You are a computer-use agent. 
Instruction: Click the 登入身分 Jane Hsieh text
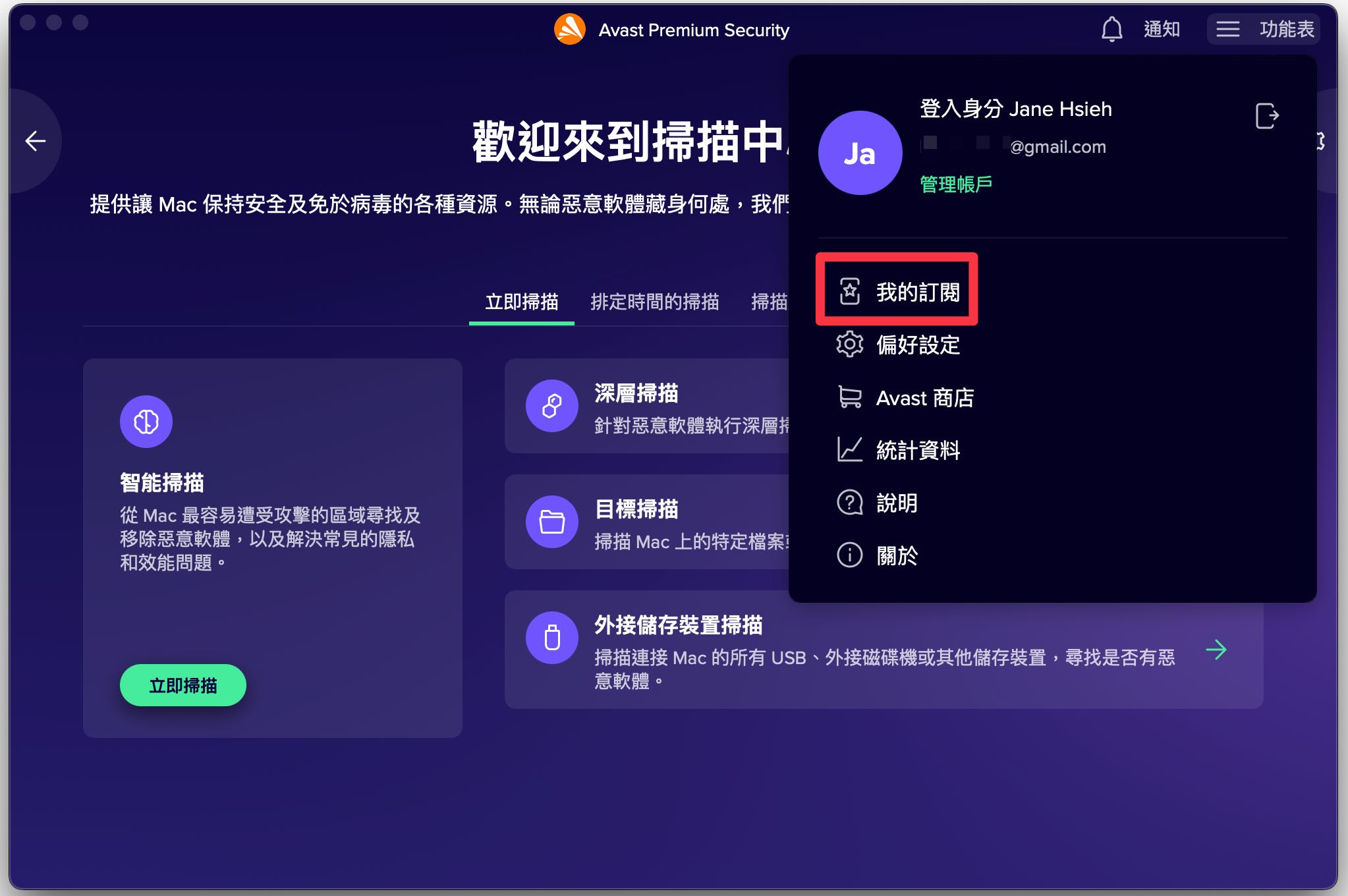point(1016,109)
